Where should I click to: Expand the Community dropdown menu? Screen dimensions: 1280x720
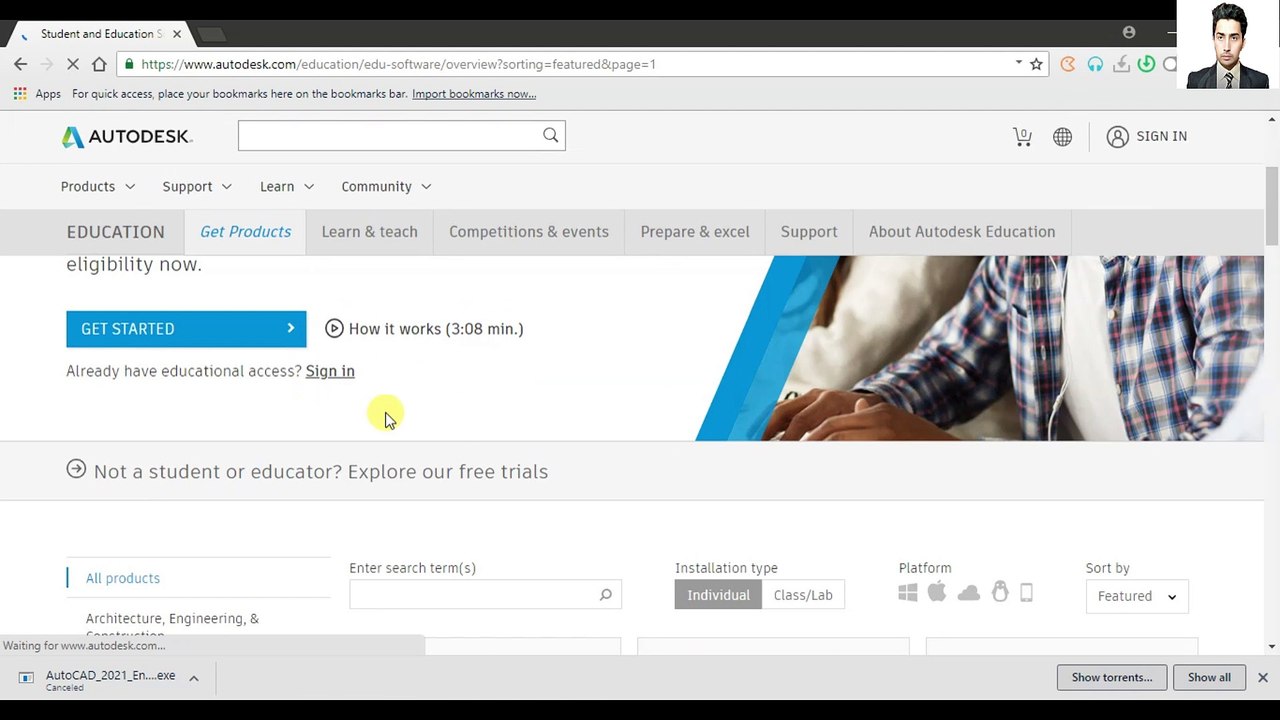(386, 187)
